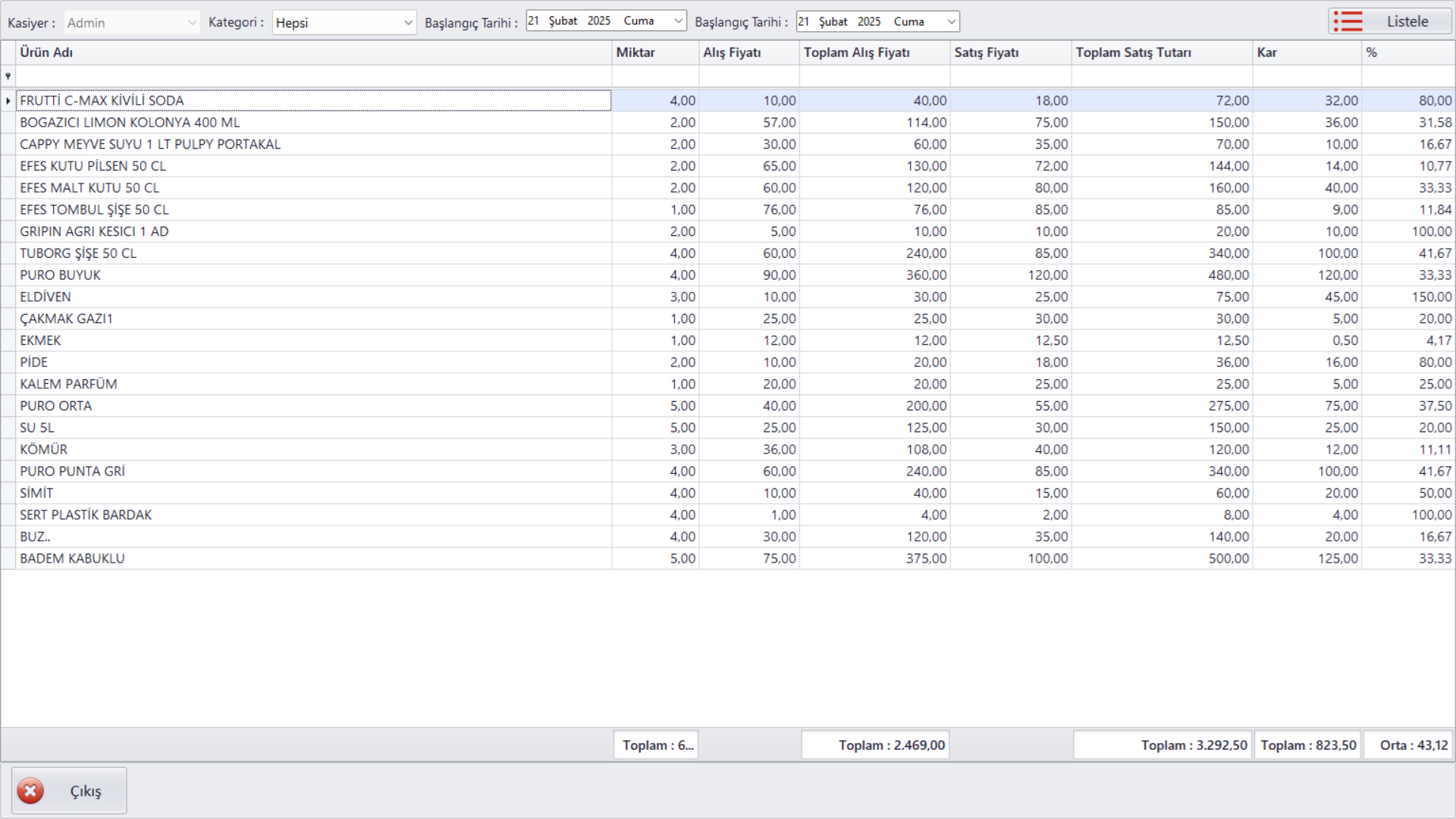Select row KALEM PARFÜM
Screen dimensions: 1456x819
[x=728, y=384]
